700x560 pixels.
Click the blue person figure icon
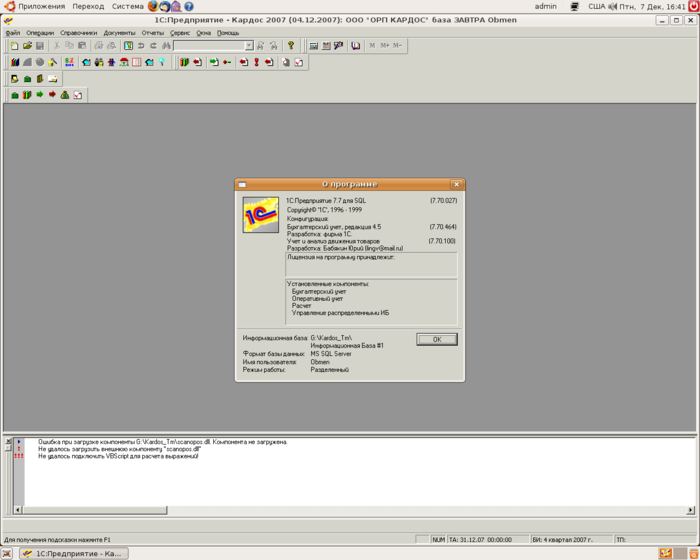pyautogui.click(x=111, y=62)
